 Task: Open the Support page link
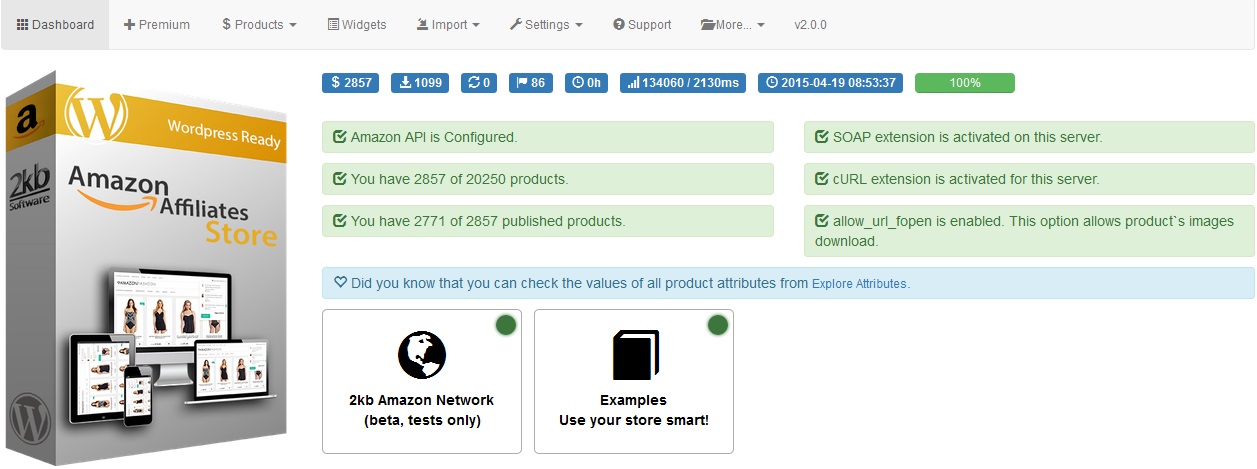click(642, 25)
